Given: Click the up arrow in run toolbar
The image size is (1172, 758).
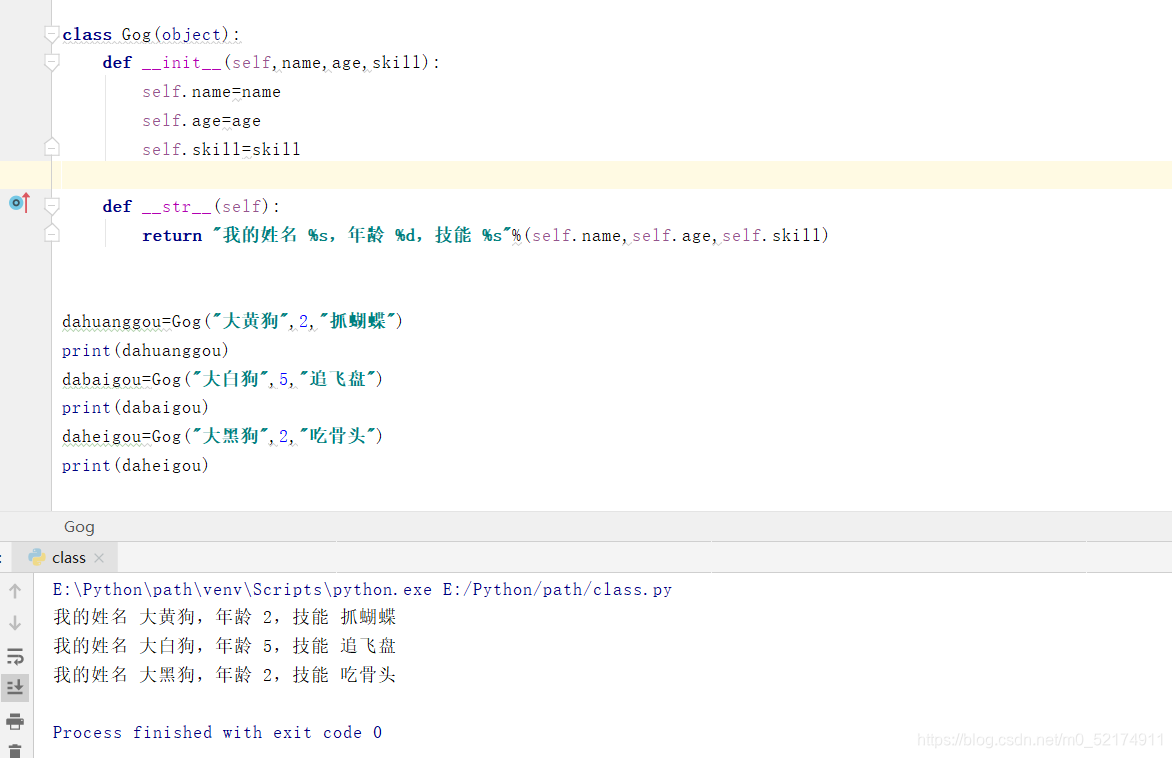Looking at the screenshot, I should click(15, 591).
